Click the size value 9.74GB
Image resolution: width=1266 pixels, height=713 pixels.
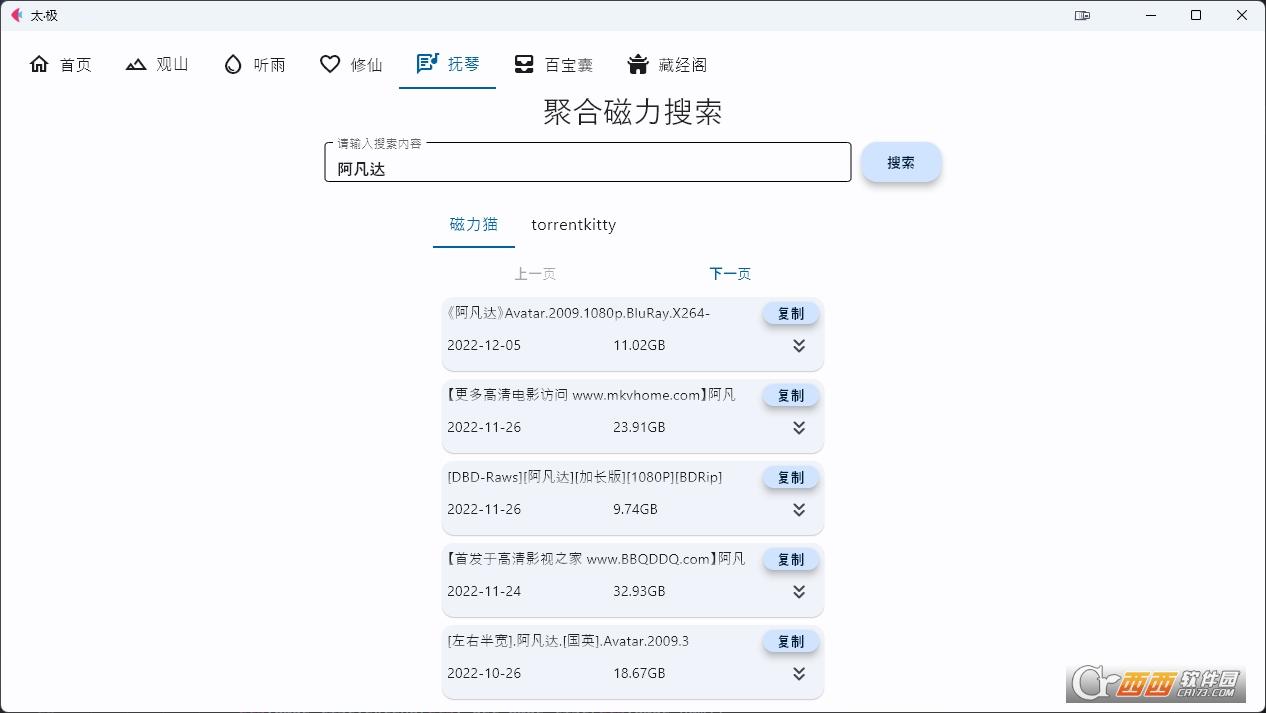635,509
